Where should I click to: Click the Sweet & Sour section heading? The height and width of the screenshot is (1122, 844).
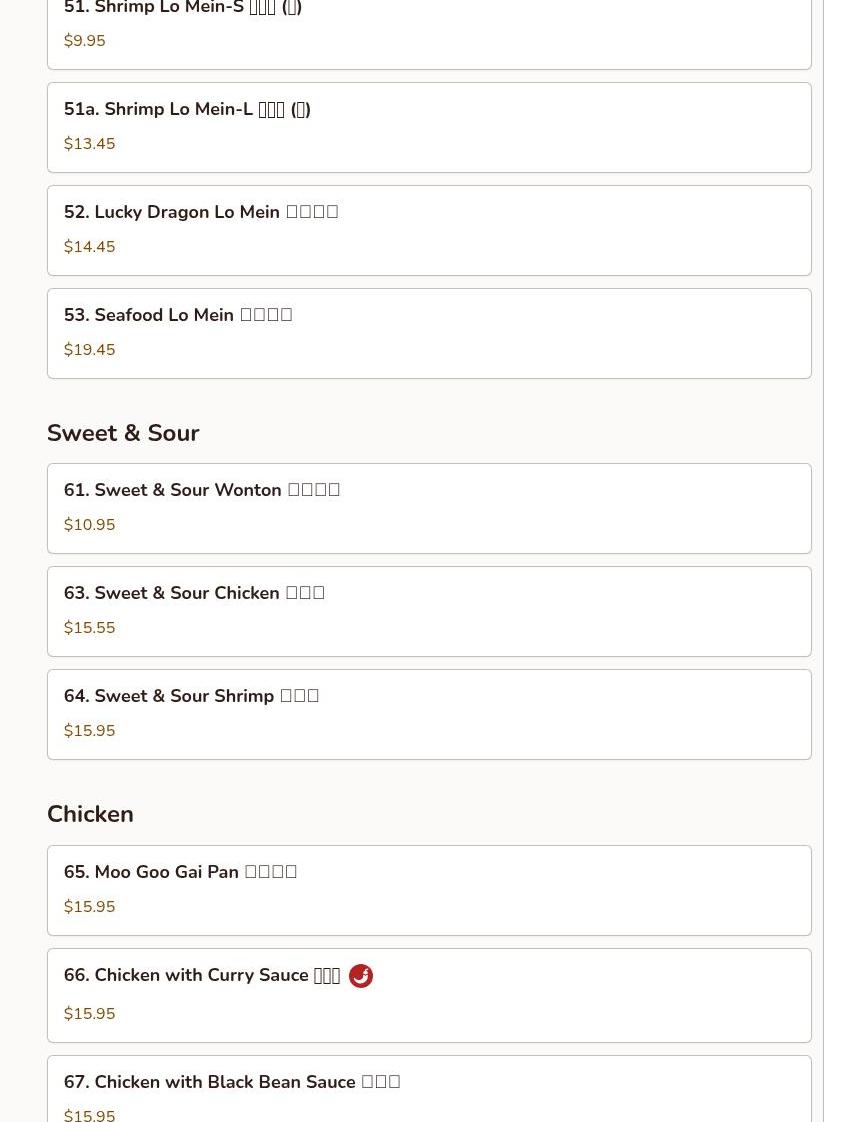(x=123, y=433)
